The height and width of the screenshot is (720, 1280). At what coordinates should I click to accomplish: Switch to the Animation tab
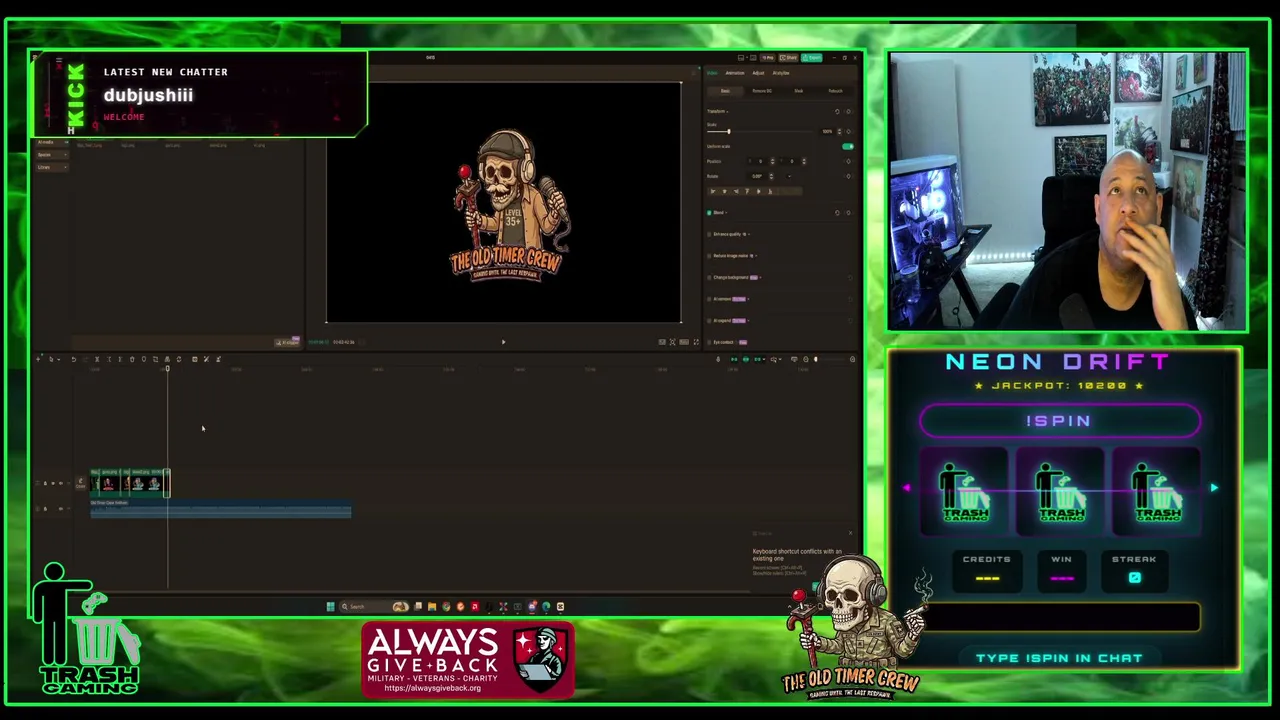[x=735, y=73]
